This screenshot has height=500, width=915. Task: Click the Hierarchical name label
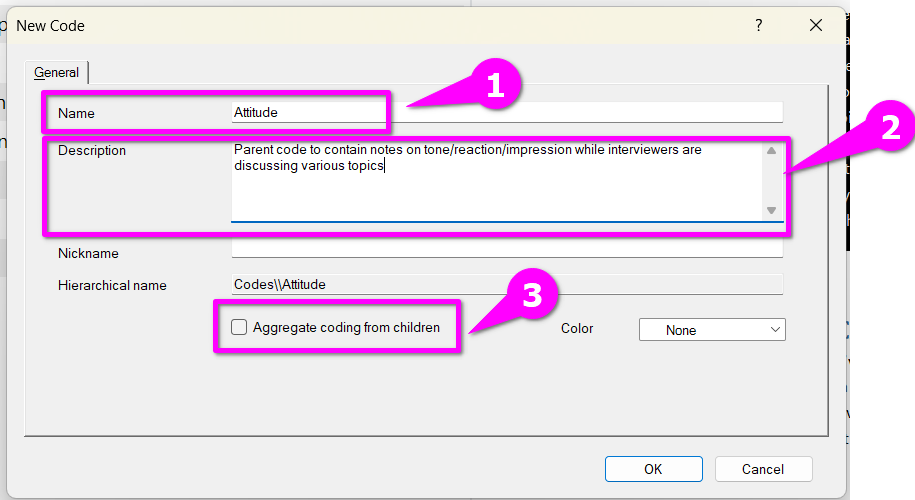tap(112, 285)
